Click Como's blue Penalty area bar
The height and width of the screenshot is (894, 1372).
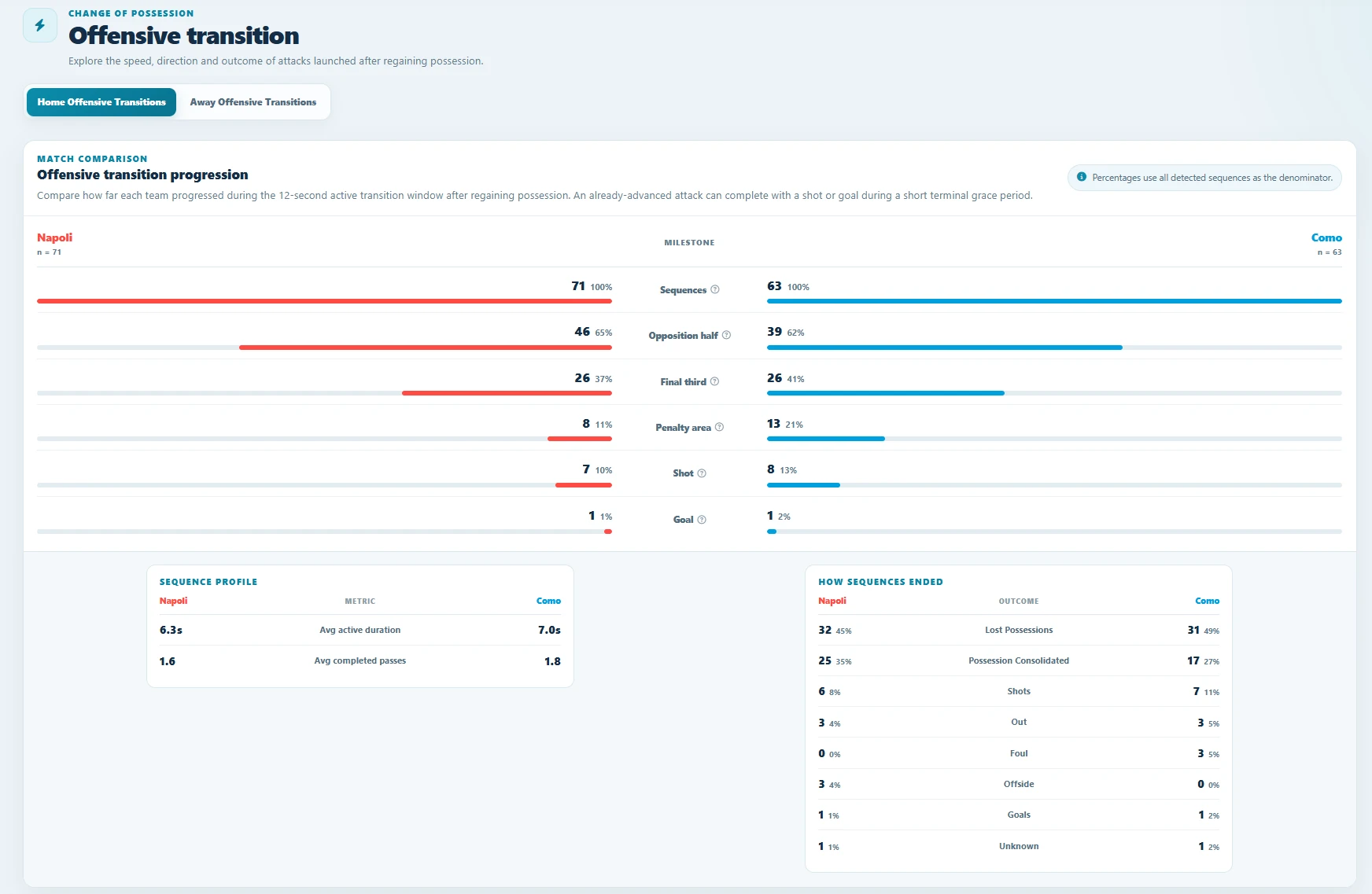click(826, 439)
